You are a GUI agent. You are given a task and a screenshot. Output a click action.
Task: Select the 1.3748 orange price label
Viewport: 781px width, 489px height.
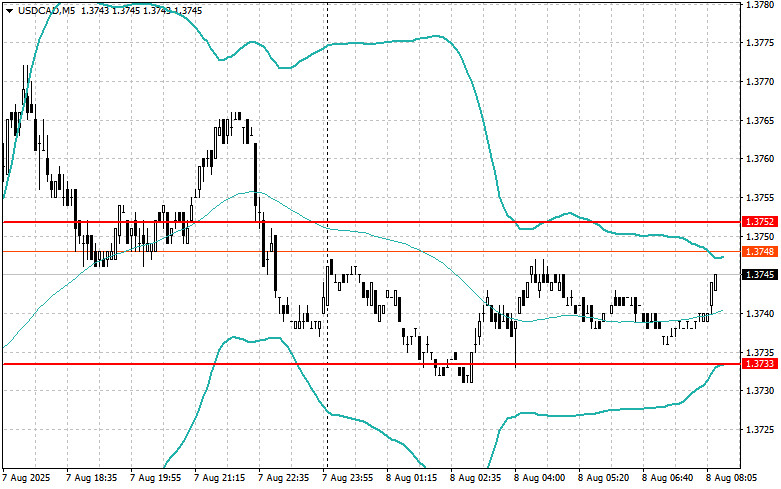click(760, 251)
